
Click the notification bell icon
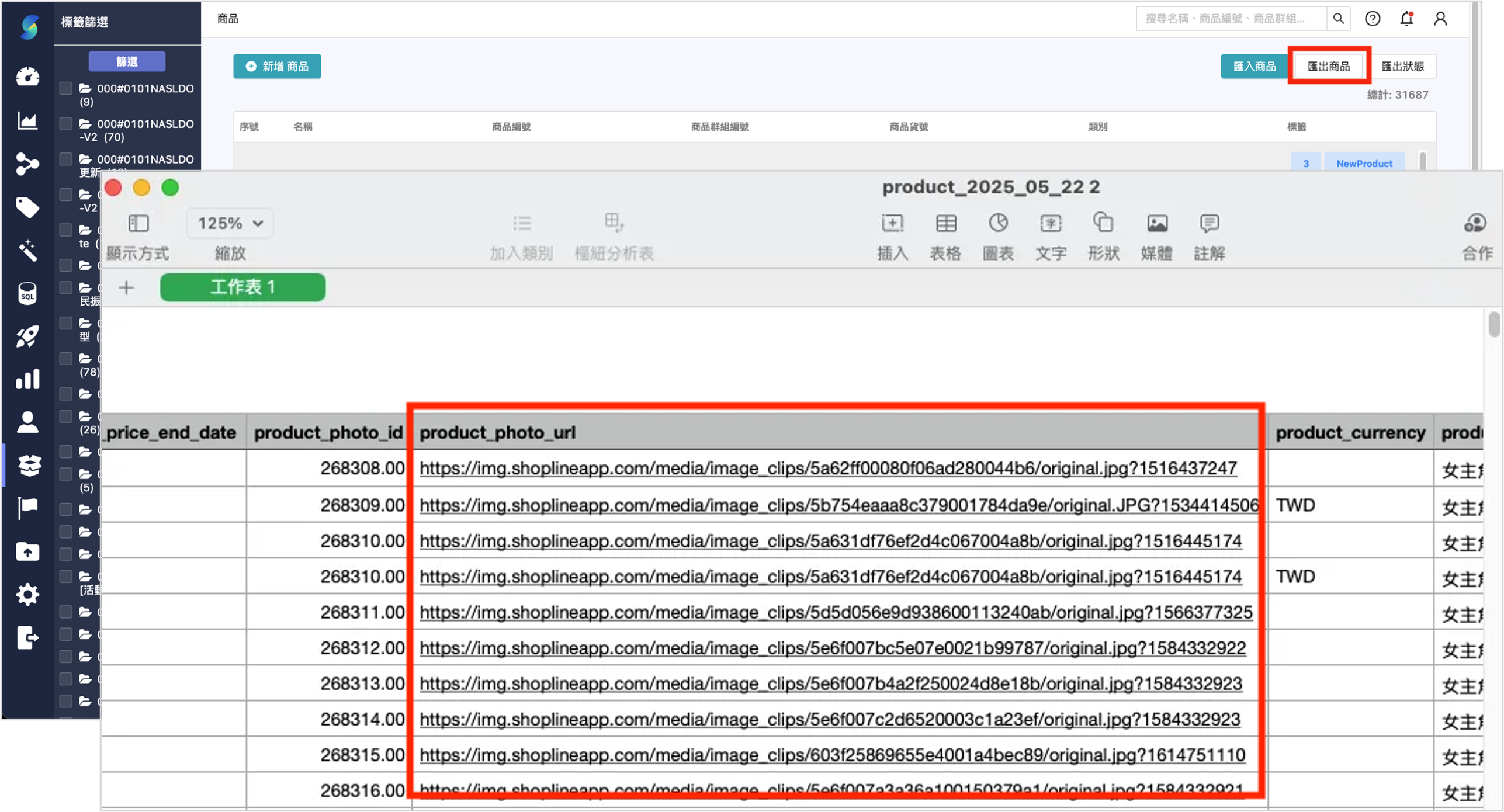point(1406,19)
